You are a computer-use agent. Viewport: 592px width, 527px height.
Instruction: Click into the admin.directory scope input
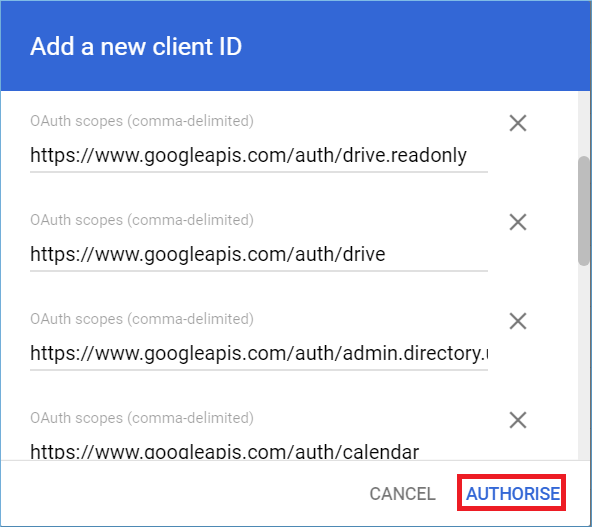[259, 353]
